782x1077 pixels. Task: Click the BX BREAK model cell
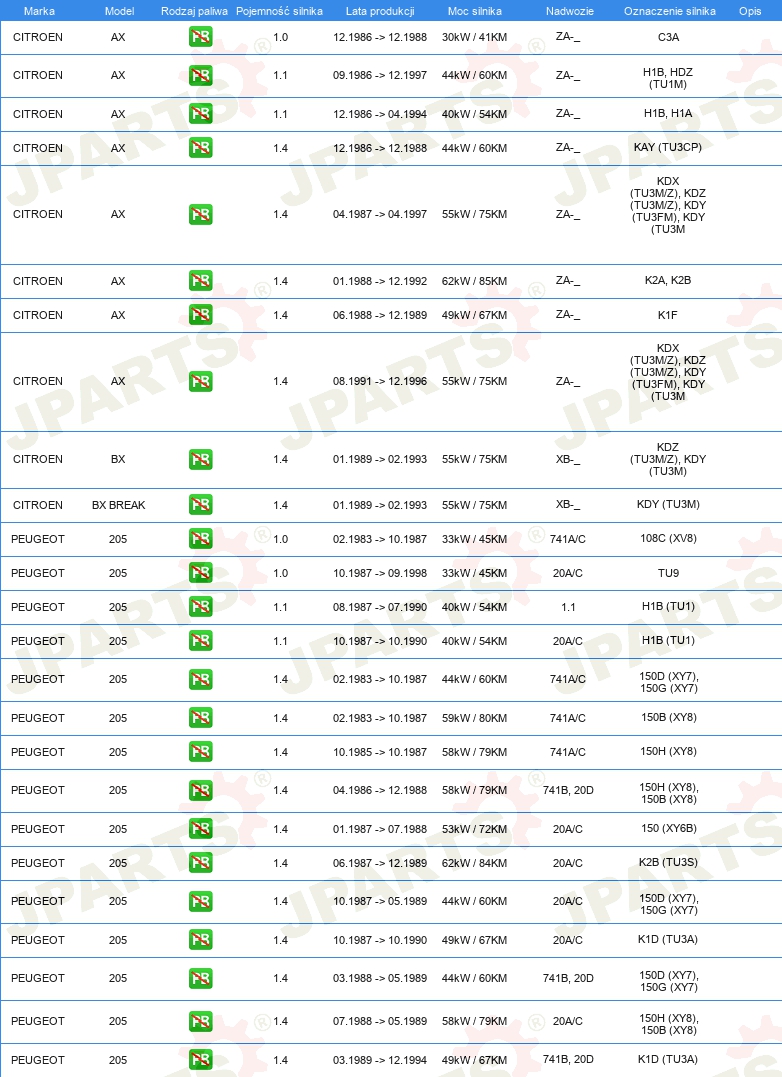[119, 505]
